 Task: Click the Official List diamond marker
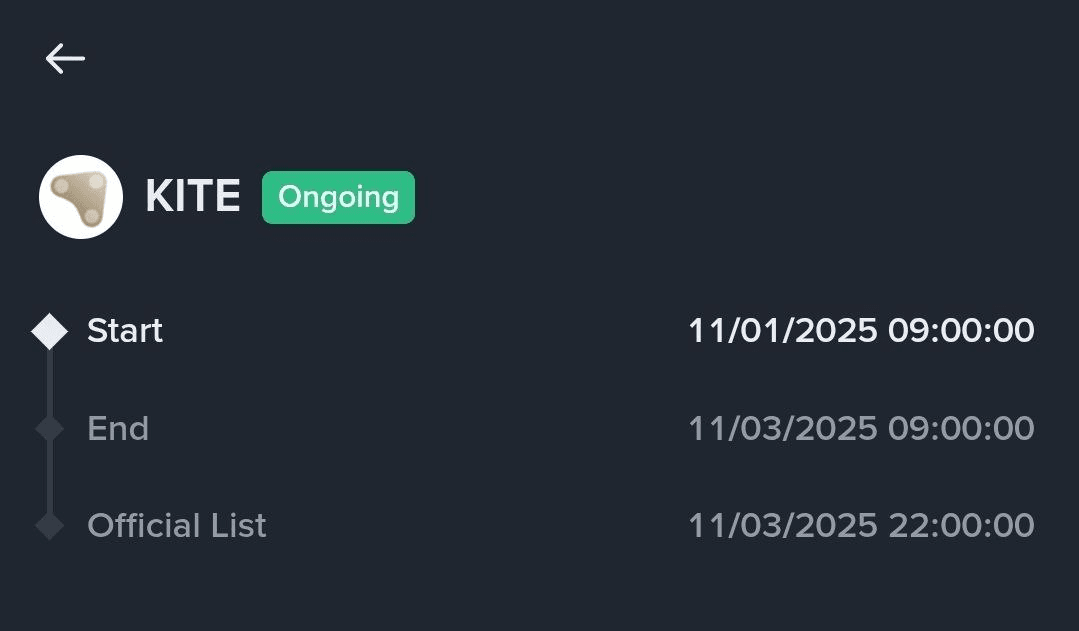point(49,526)
